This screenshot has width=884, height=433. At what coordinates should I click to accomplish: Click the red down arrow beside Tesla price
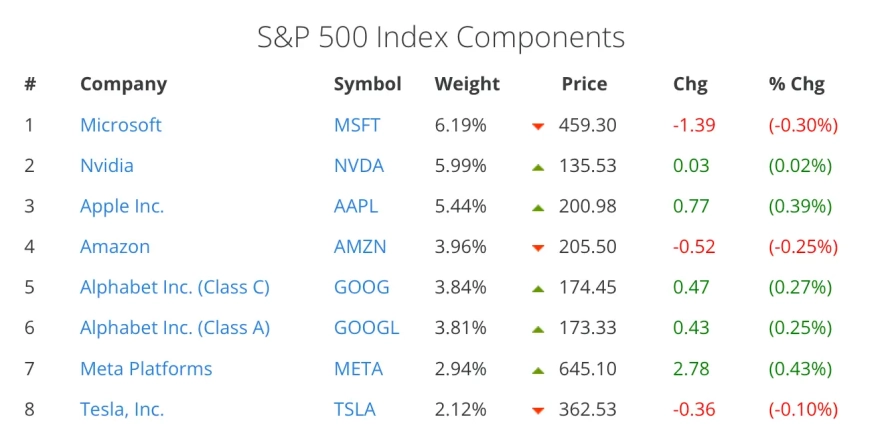tap(538, 410)
